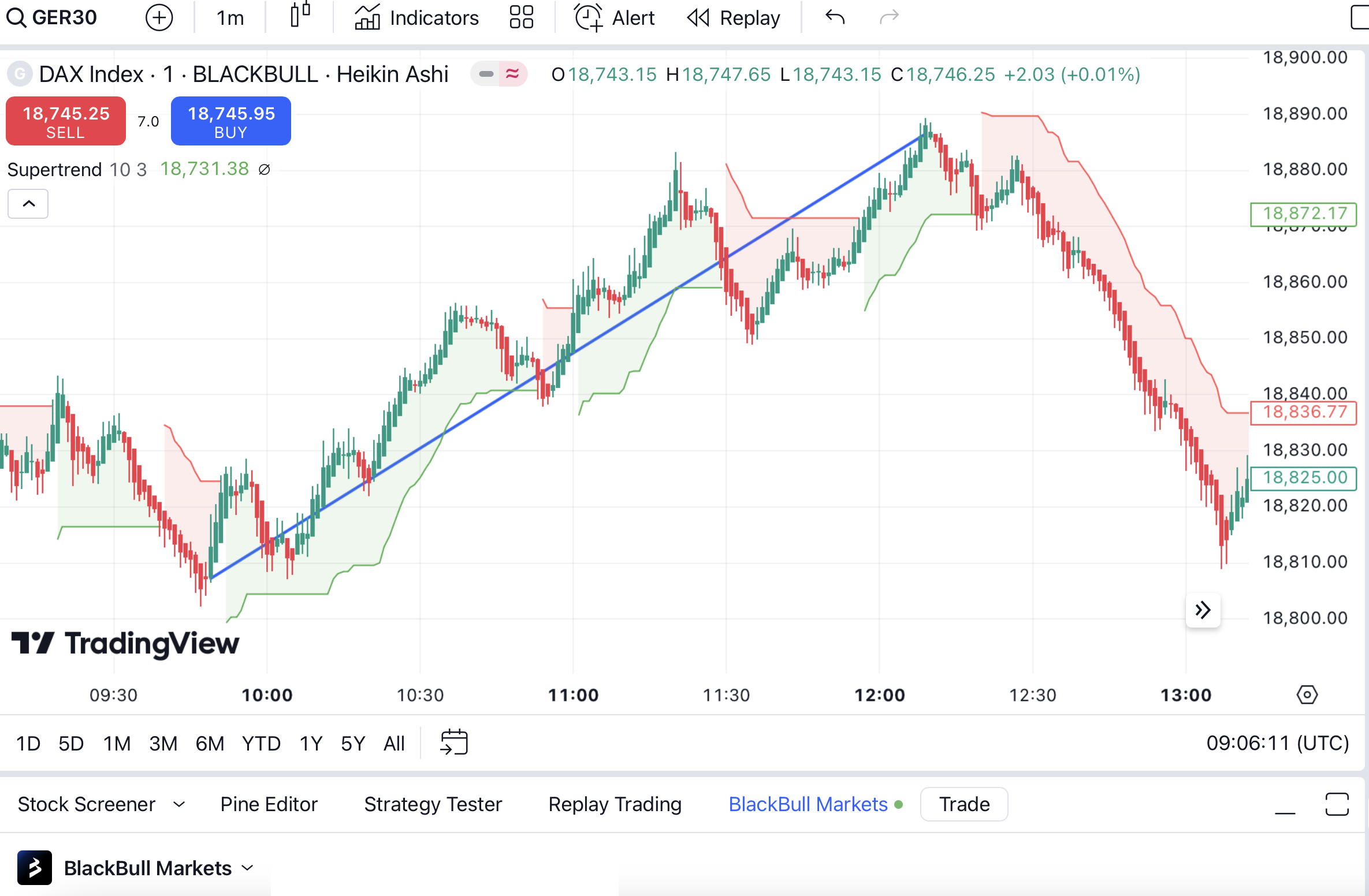Open the Stock Screener panel
Screen dimensions: 1369x896
(87, 804)
